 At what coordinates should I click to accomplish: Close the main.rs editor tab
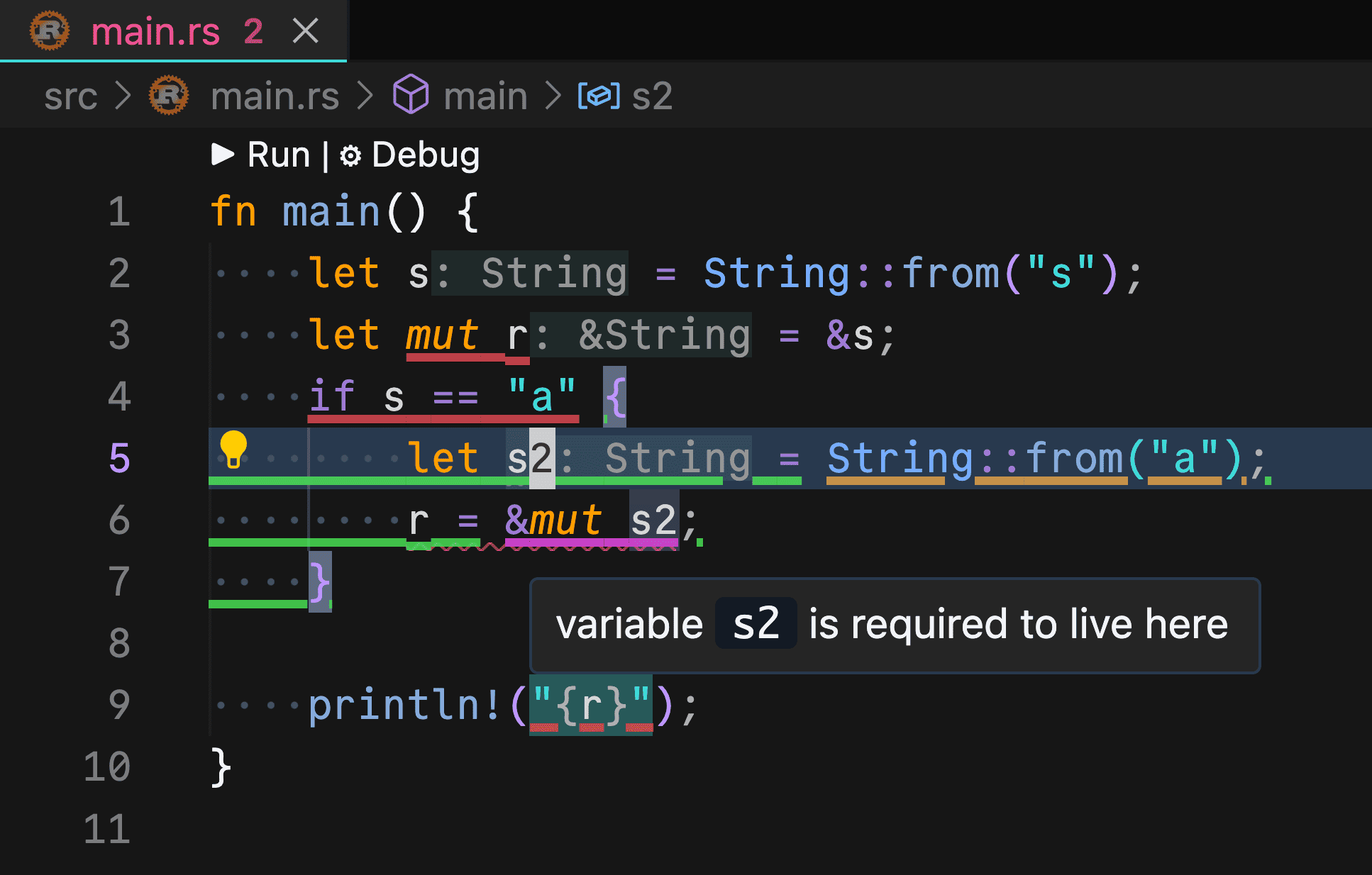306,31
